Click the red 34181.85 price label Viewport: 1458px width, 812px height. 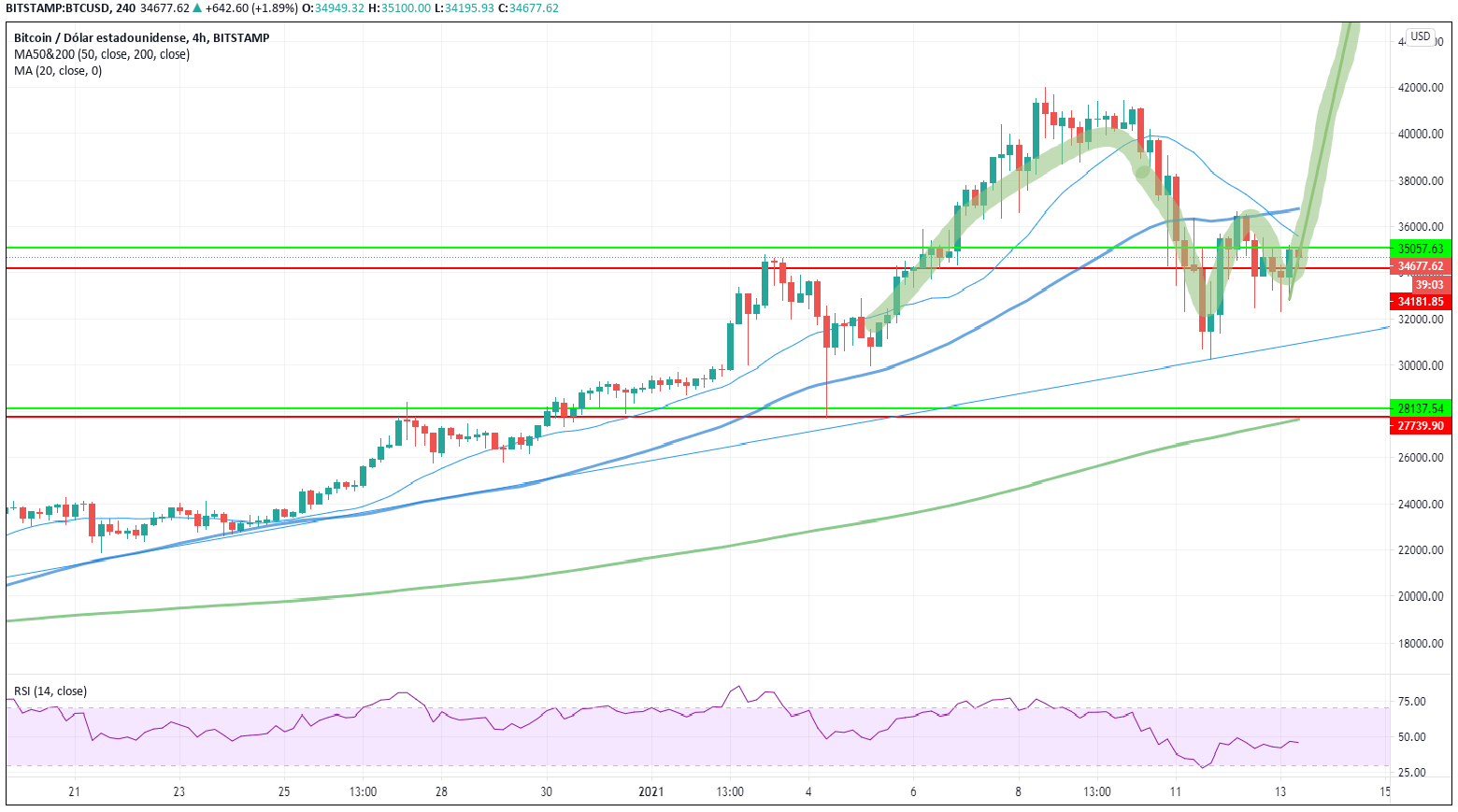[x=1420, y=302]
